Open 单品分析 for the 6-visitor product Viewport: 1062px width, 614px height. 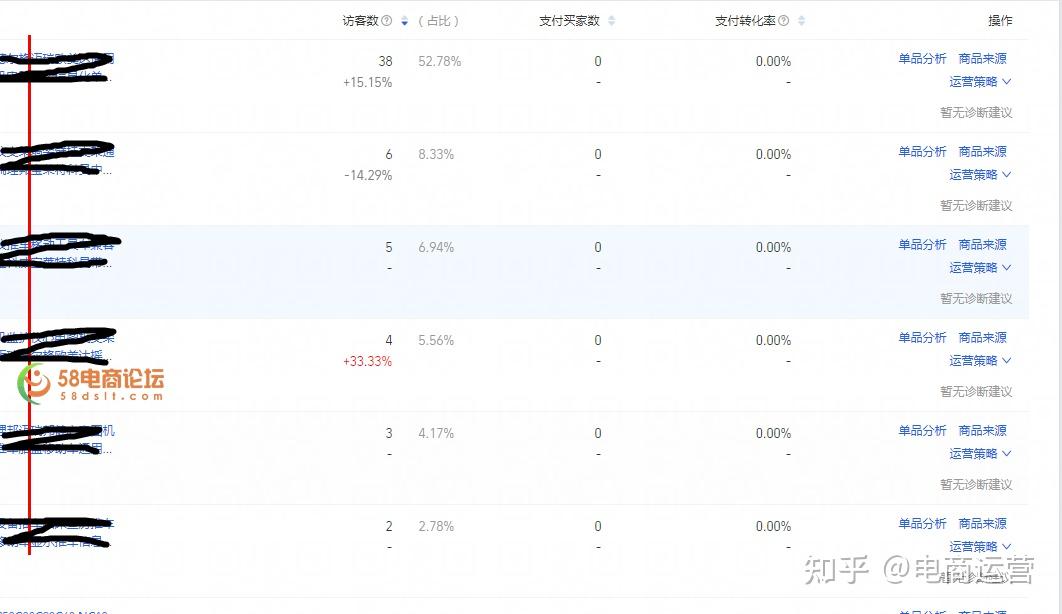pyautogui.click(x=922, y=152)
